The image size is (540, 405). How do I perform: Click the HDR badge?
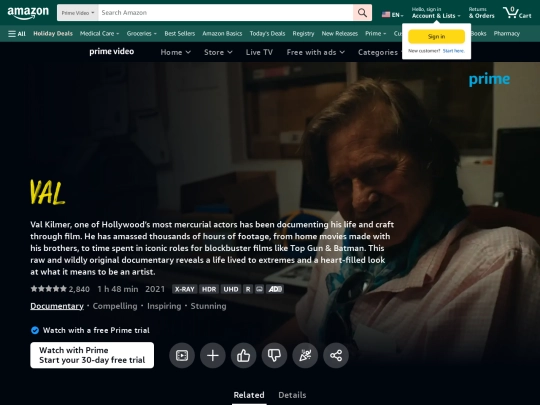tap(209, 289)
